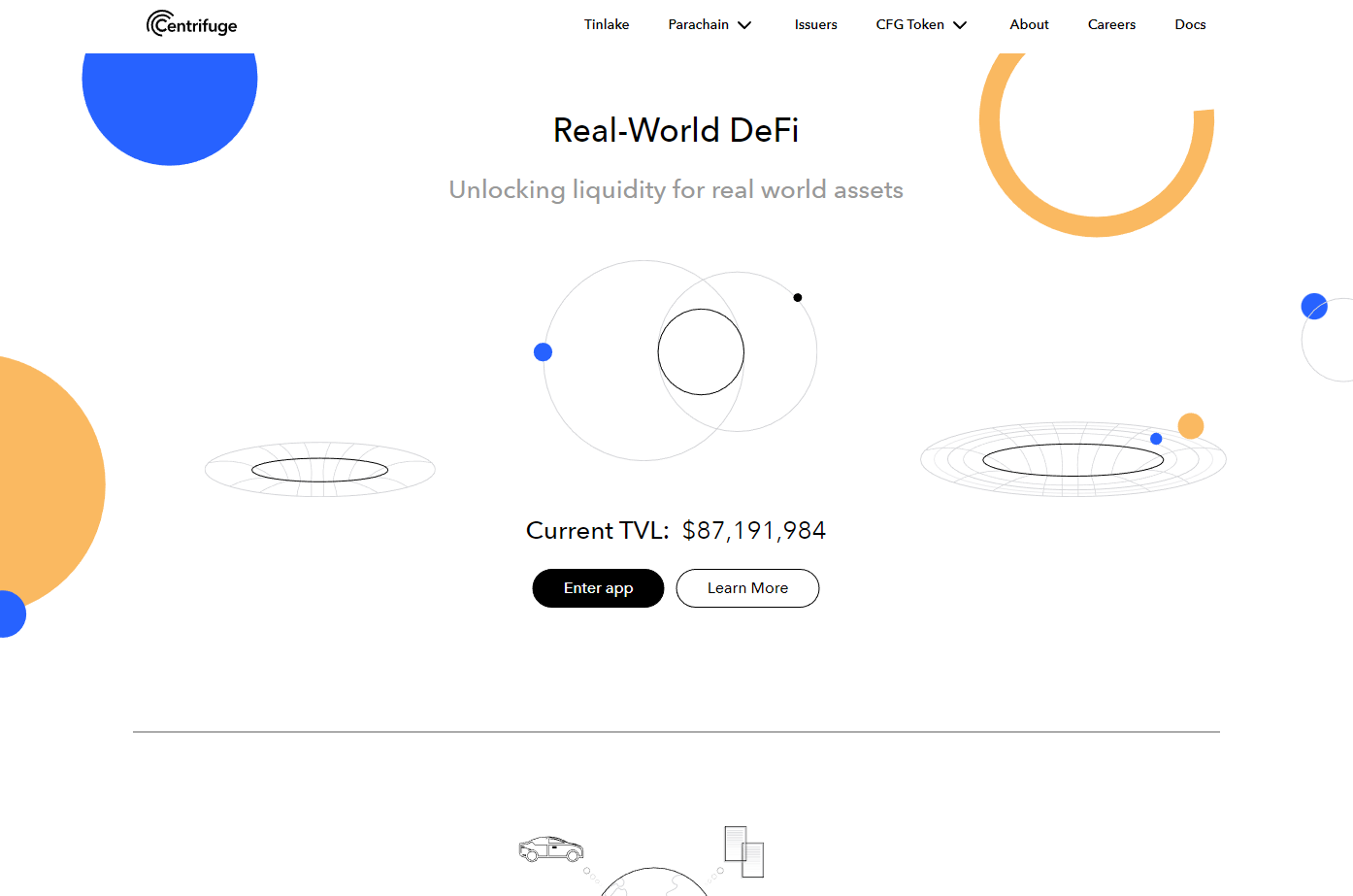Click the documents illustration icon
This screenshot has width=1353, height=896.
point(744,851)
